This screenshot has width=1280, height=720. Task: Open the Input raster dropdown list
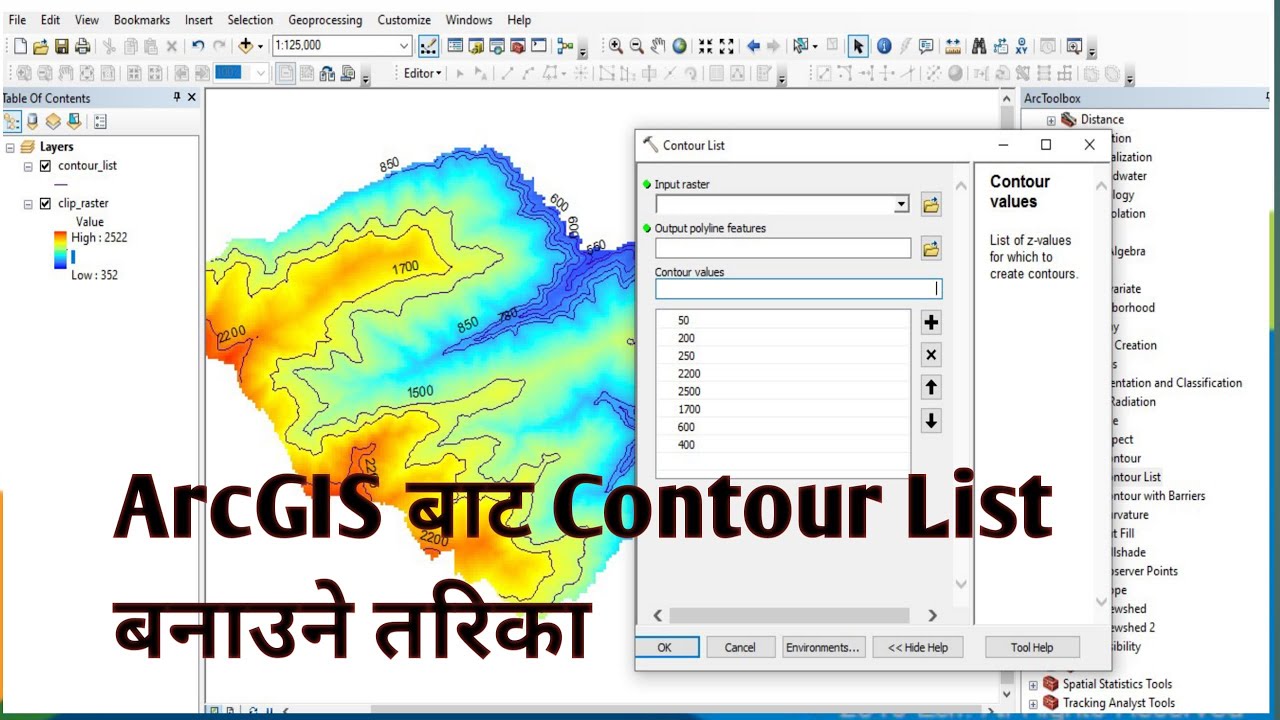(x=902, y=205)
